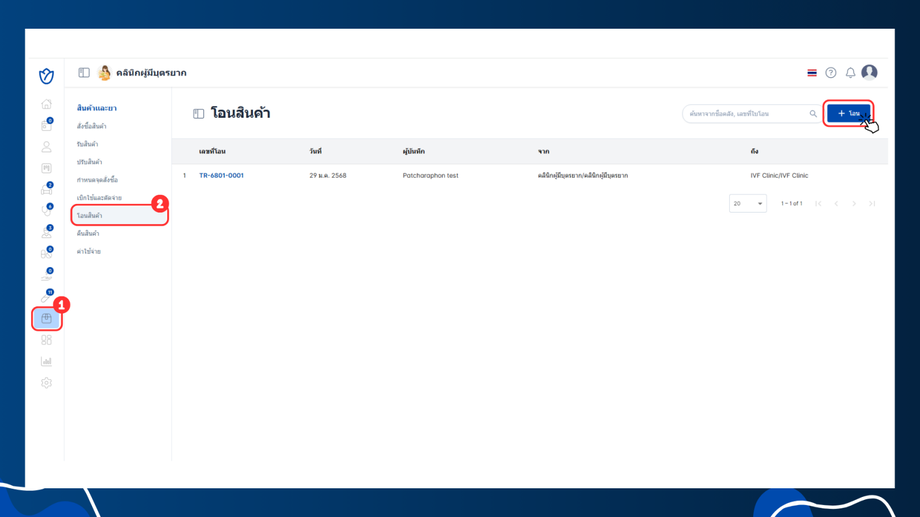
Task: Go to the next page arrow
Action: click(x=854, y=204)
